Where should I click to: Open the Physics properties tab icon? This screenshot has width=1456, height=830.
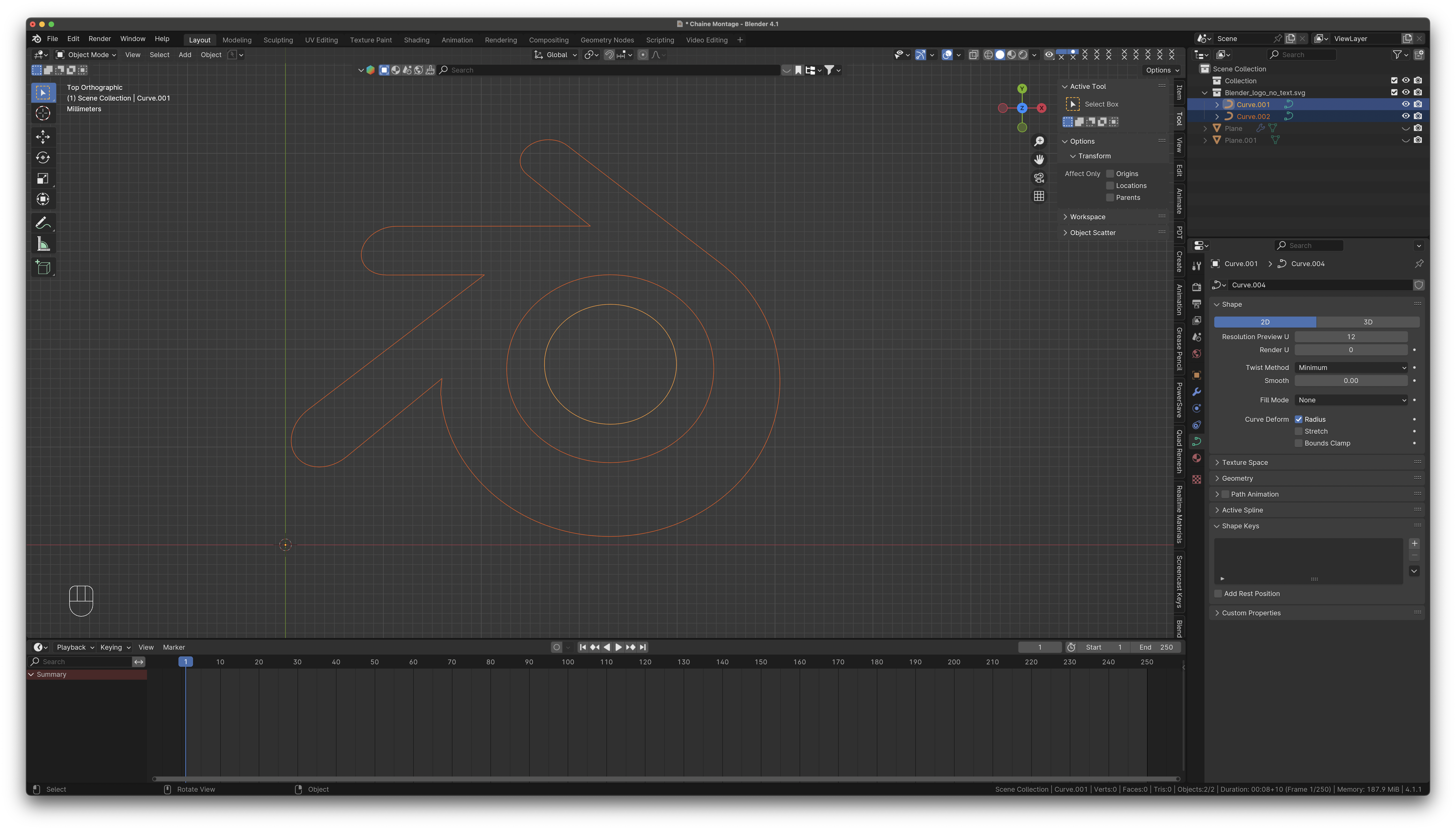1197,408
